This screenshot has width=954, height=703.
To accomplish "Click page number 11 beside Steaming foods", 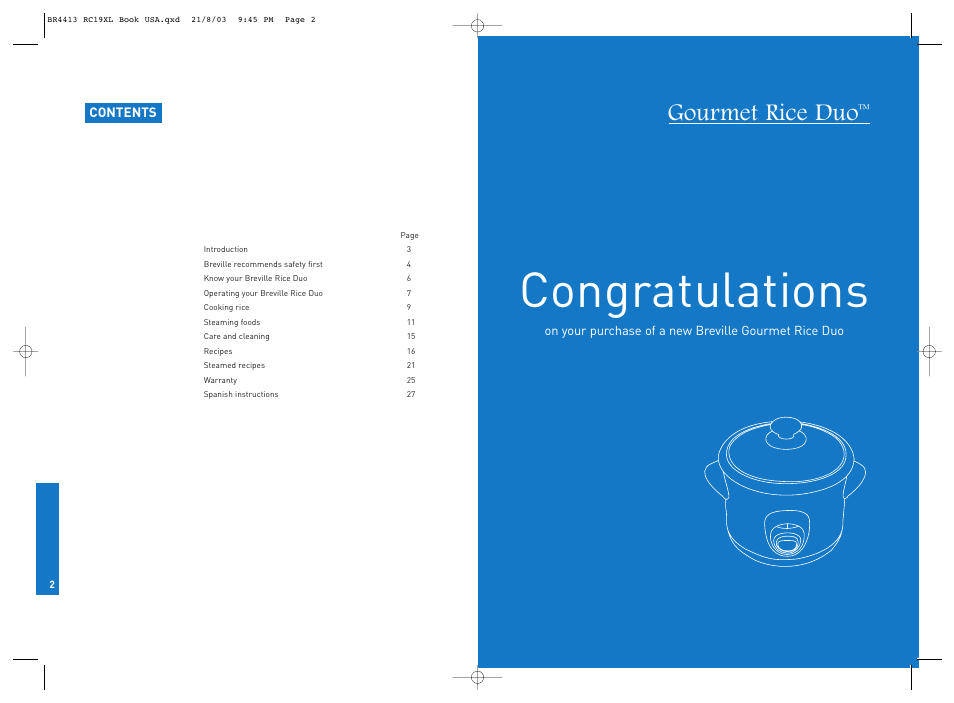I will tap(411, 323).
